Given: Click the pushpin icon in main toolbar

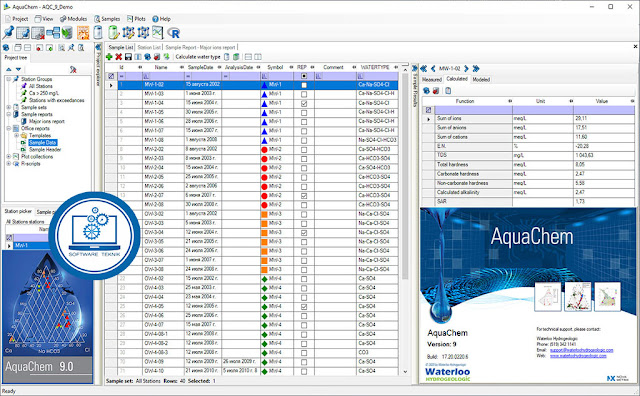Looking at the screenshot, I should (9, 33).
